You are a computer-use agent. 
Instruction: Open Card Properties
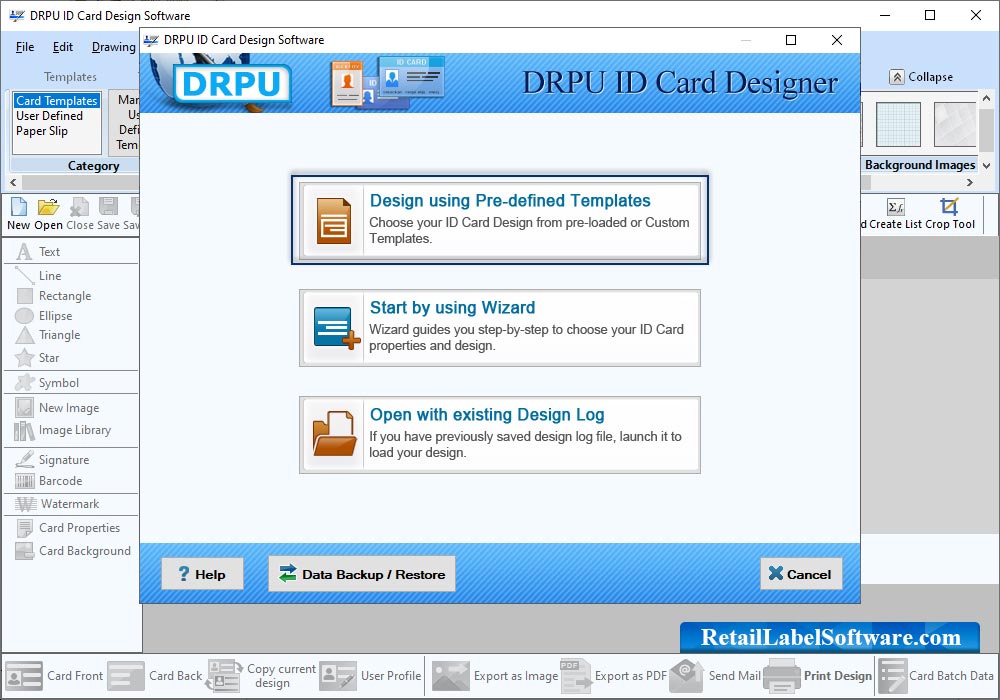coord(70,528)
